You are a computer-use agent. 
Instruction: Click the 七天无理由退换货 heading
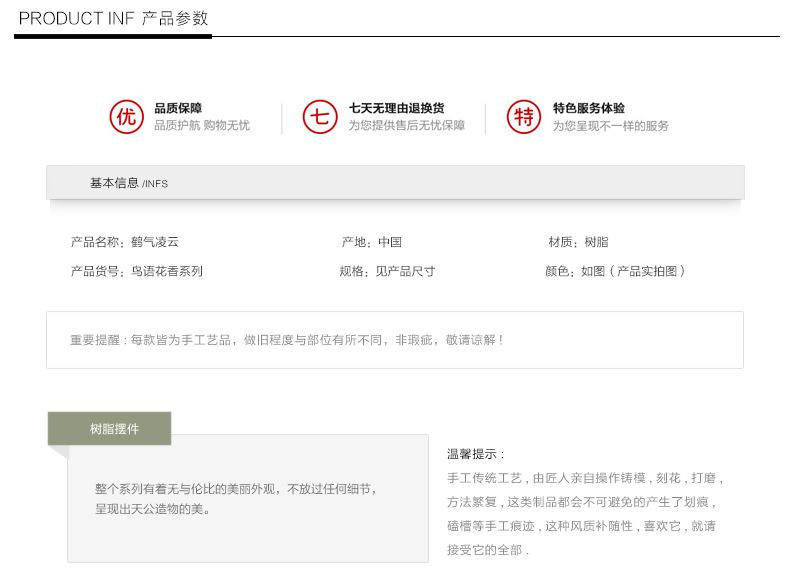click(x=396, y=108)
